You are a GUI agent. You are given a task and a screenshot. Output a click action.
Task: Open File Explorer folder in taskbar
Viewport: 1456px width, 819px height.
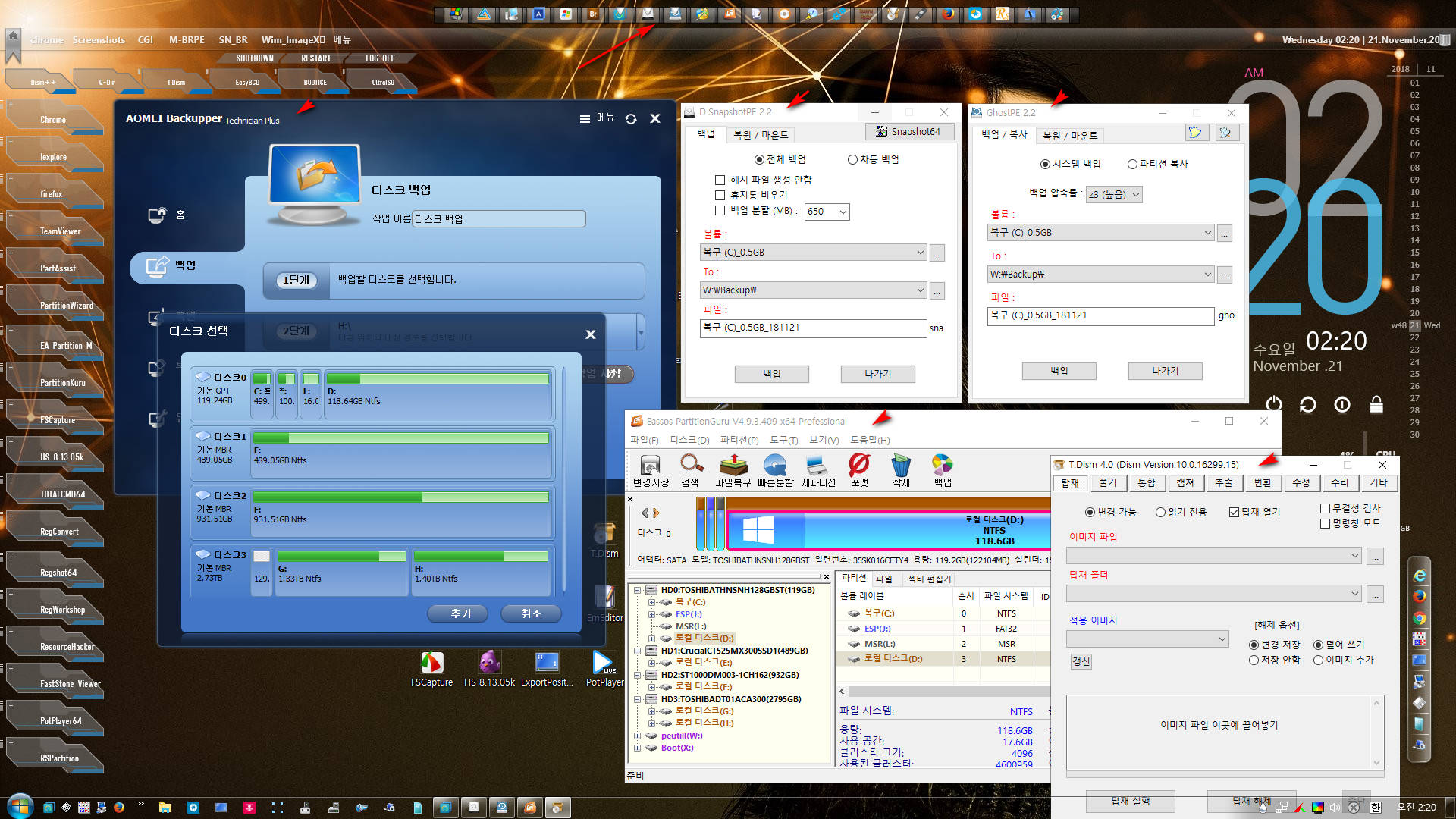pos(165,808)
